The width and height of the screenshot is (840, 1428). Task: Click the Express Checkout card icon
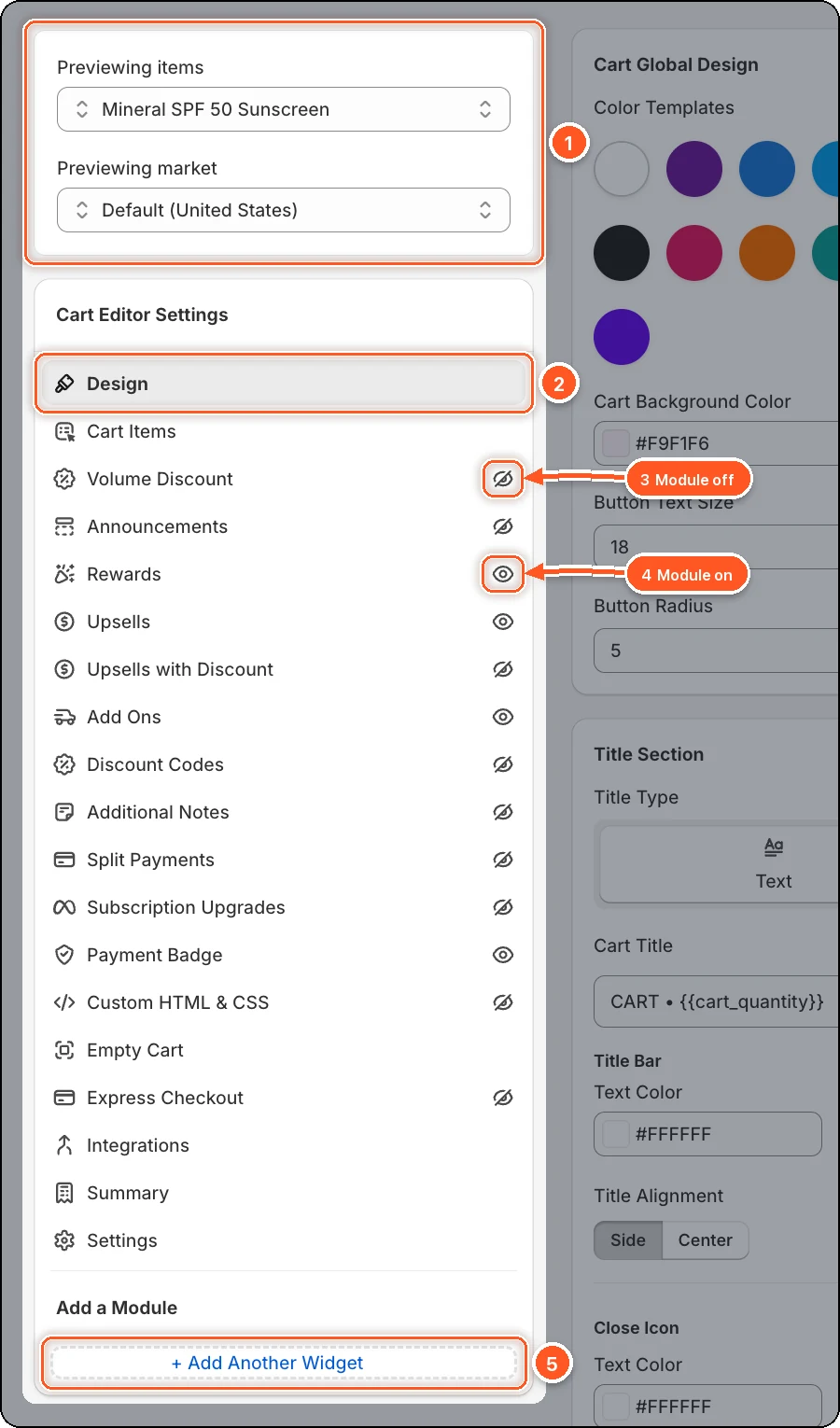pyautogui.click(x=64, y=1098)
